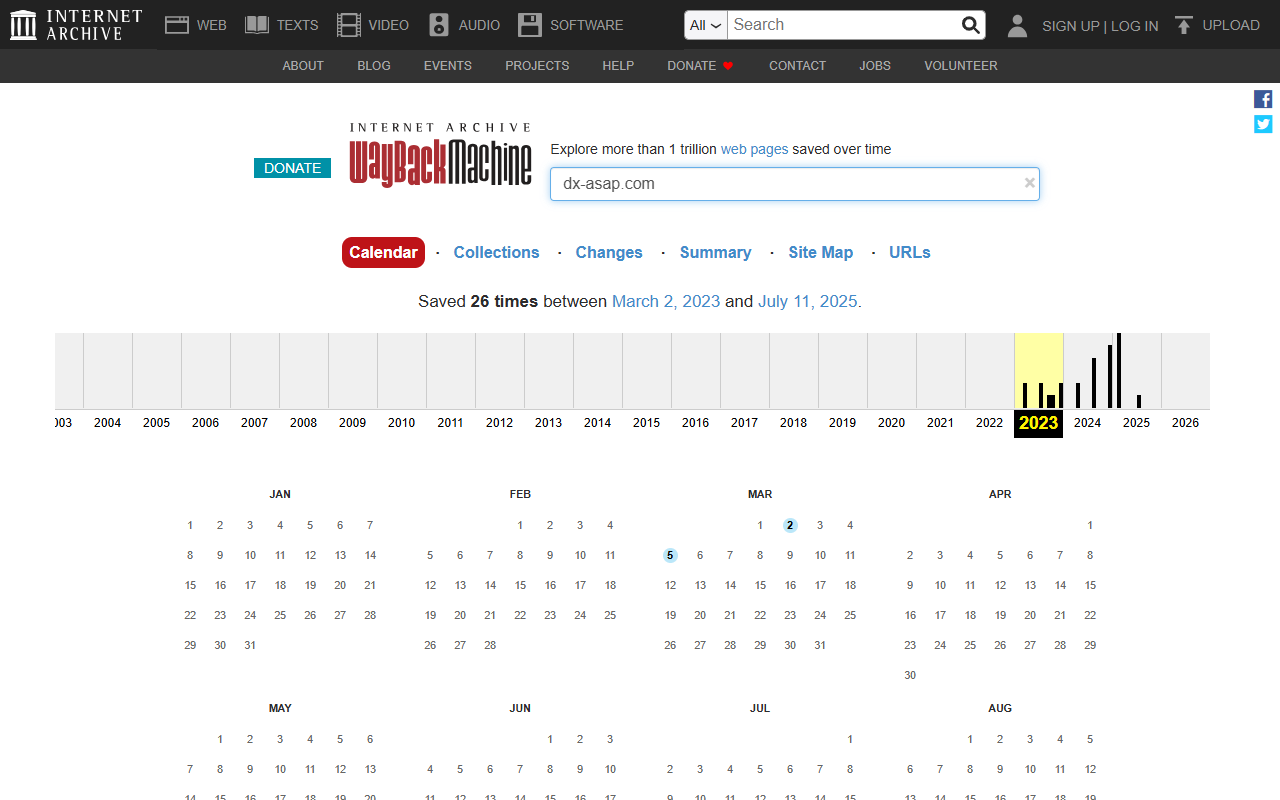Open the All search scope dropdown
Viewport: 1280px width, 800px height.
pos(706,25)
